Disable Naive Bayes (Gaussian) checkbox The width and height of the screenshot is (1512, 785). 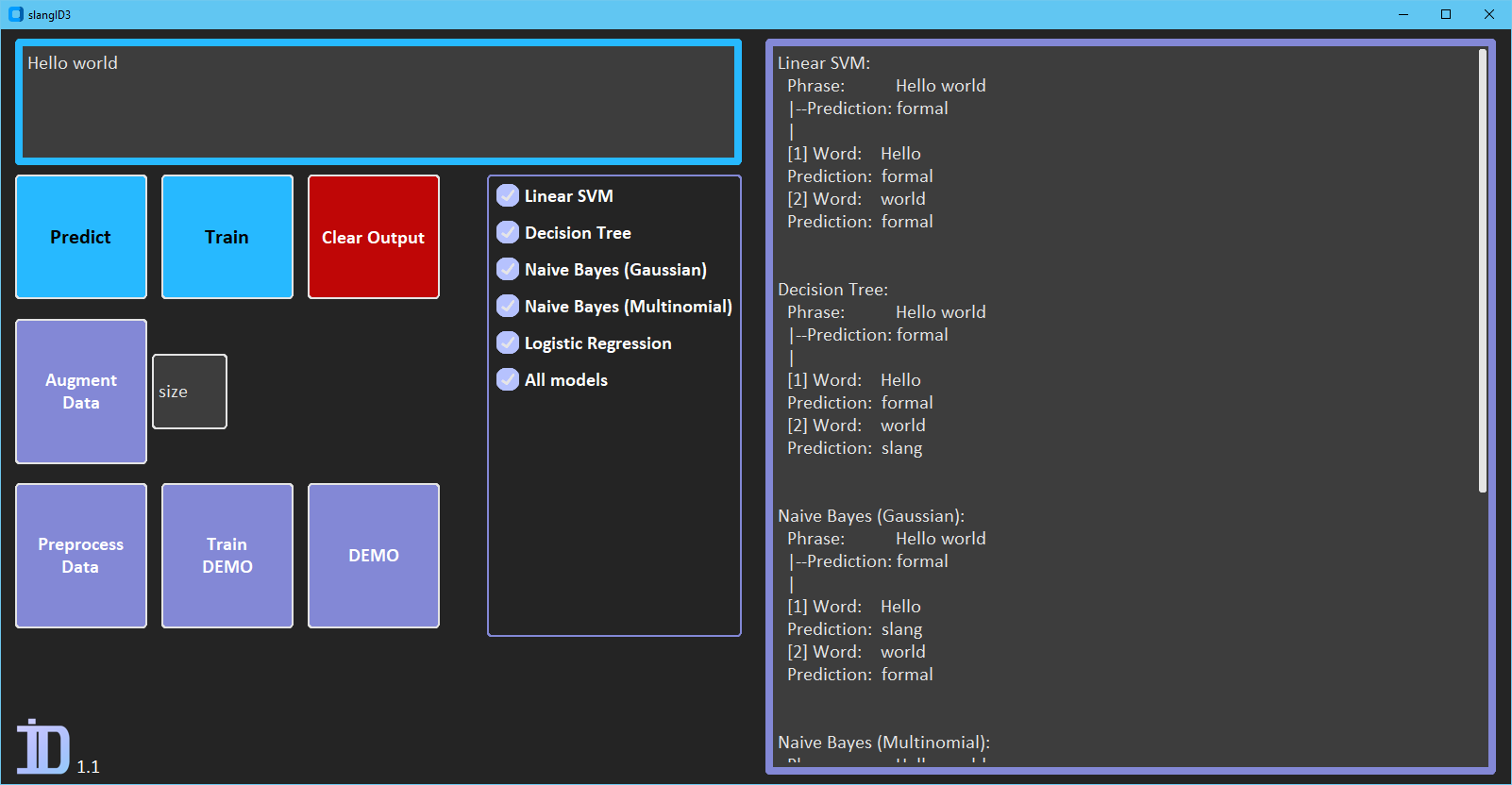508,269
